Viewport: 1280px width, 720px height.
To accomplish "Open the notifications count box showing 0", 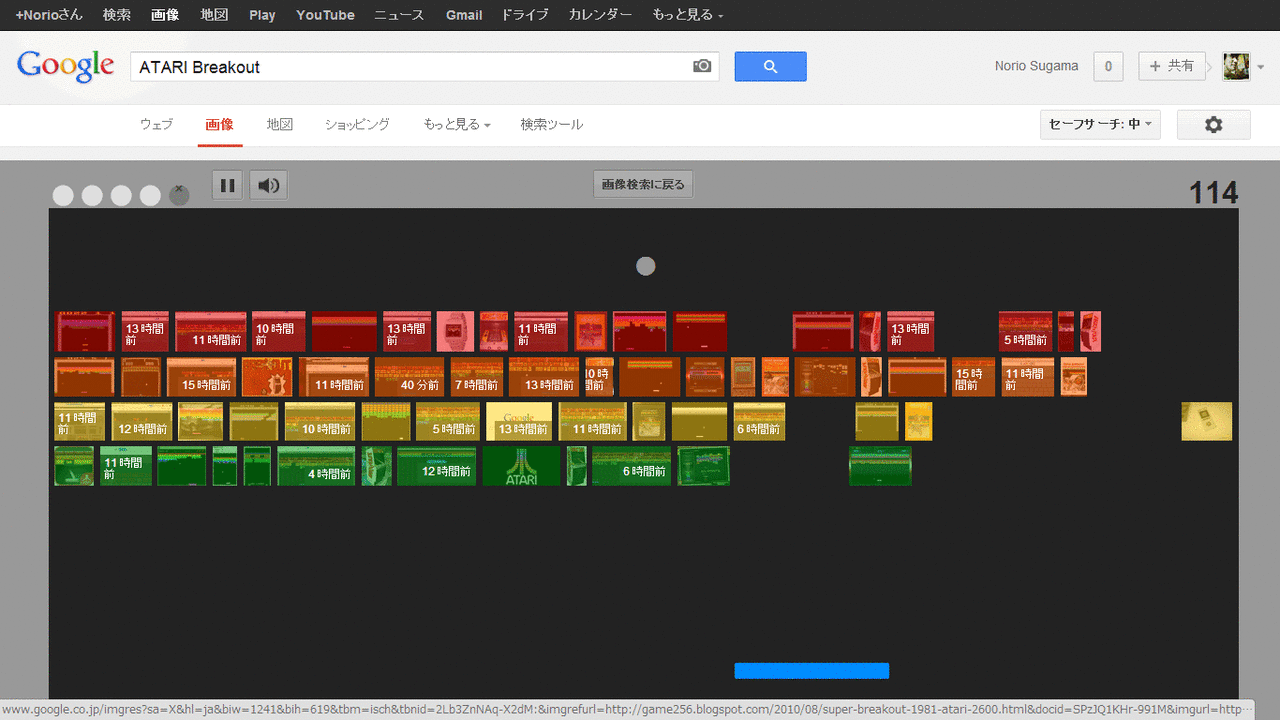I will click(x=1108, y=67).
